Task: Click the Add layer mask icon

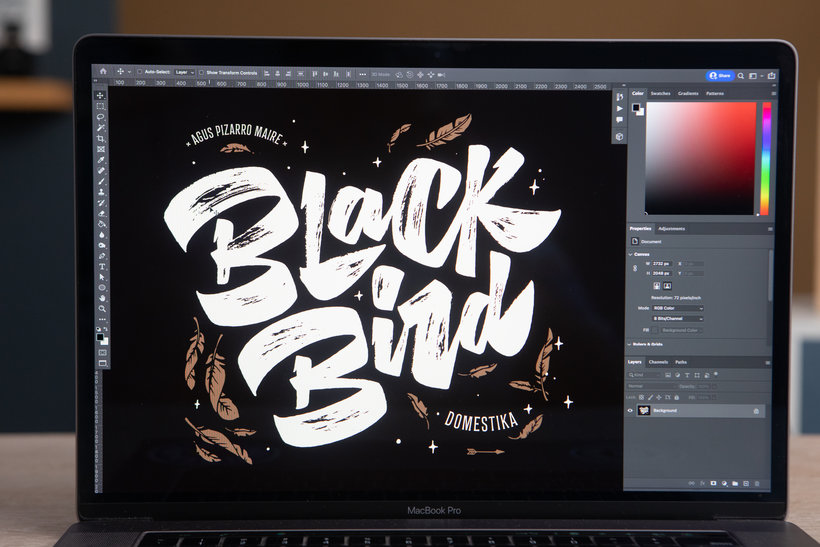Action: pyautogui.click(x=713, y=484)
